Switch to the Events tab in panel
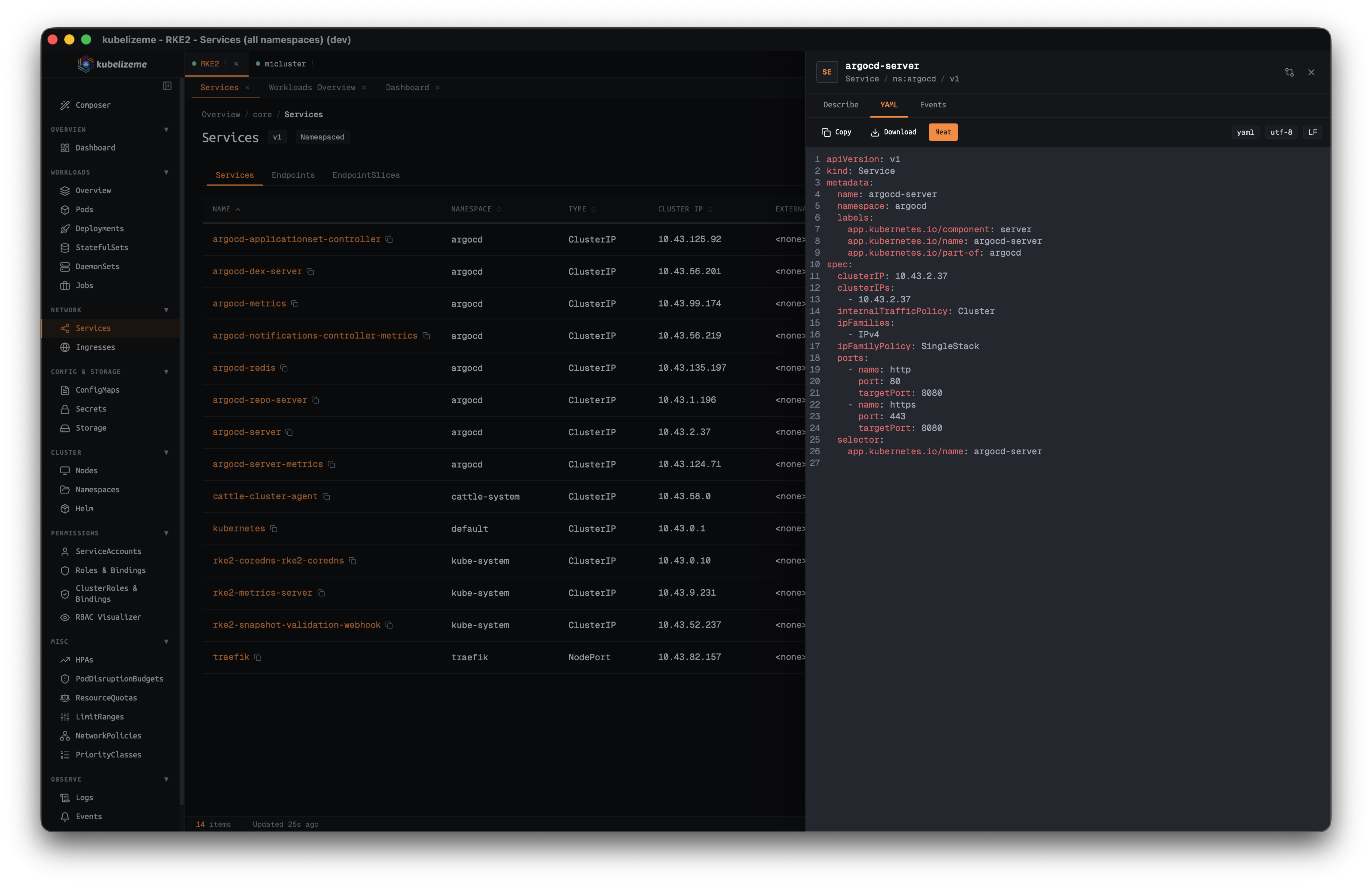Image resolution: width=1372 pixels, height=886 pixels. pos(933,105)
